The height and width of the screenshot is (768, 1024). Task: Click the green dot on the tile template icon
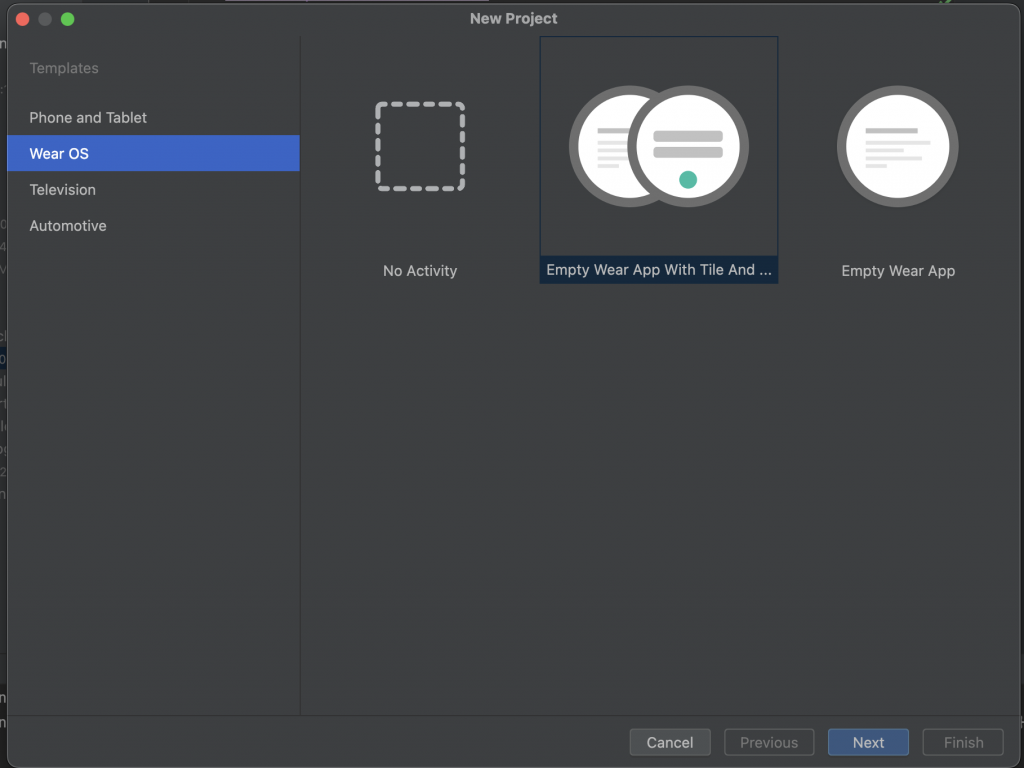[x=688, y=180]
